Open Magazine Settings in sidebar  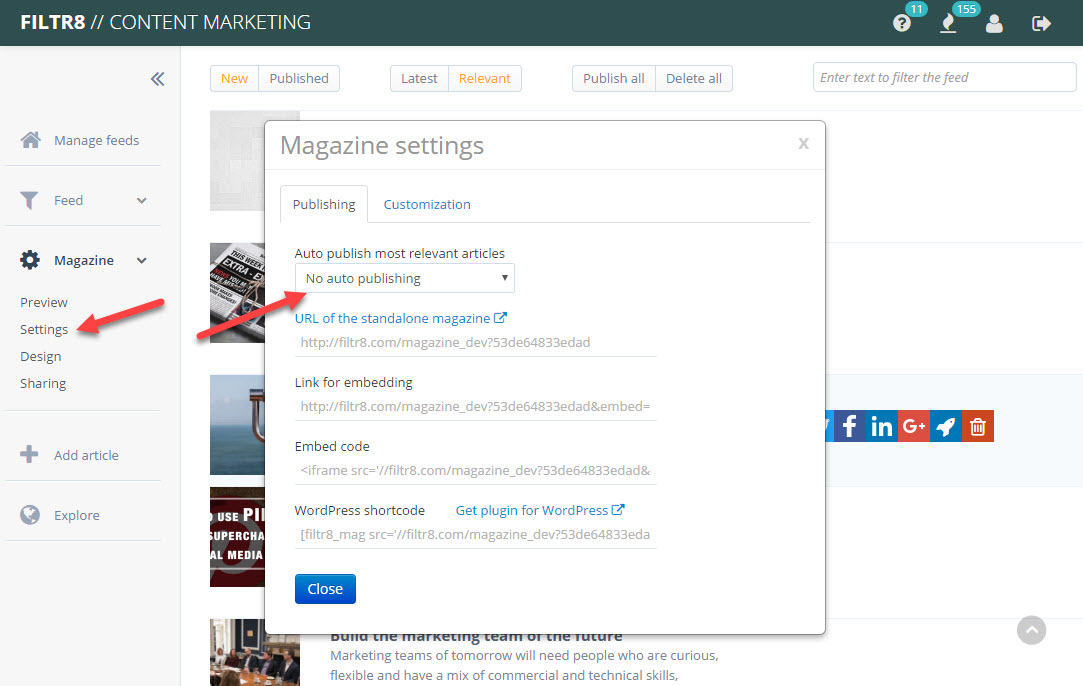click(44, 330)
